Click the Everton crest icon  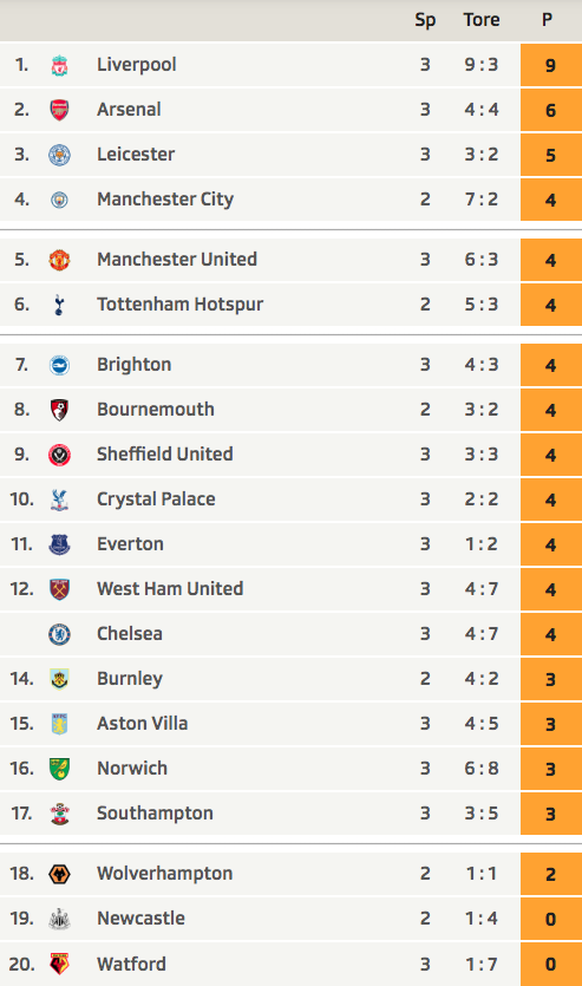[59, 545]
